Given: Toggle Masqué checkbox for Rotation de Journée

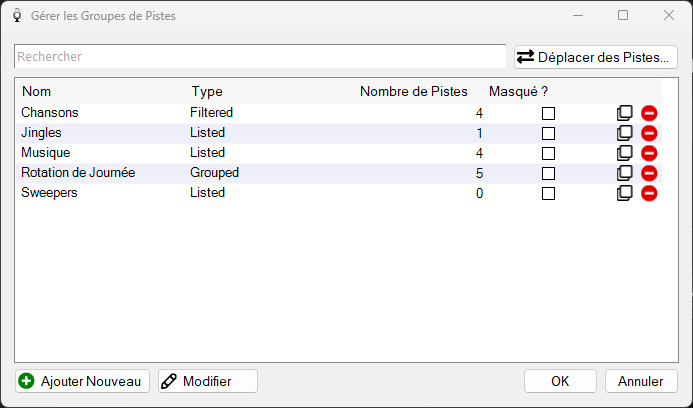Looking at the screenshot, I should tap(548, 173).
